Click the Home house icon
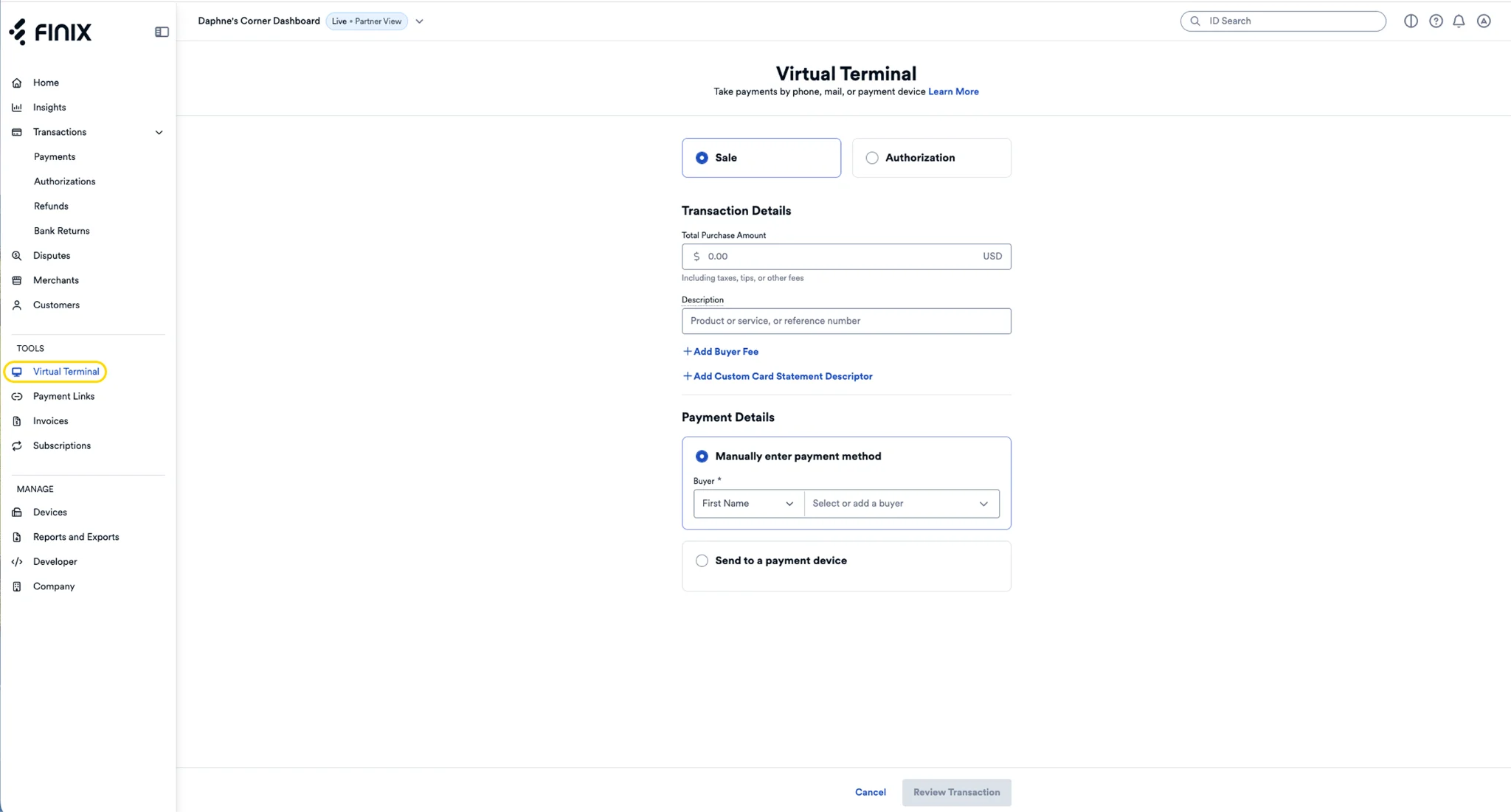Viewport: 1511px width, 812px height. (17, 83)
